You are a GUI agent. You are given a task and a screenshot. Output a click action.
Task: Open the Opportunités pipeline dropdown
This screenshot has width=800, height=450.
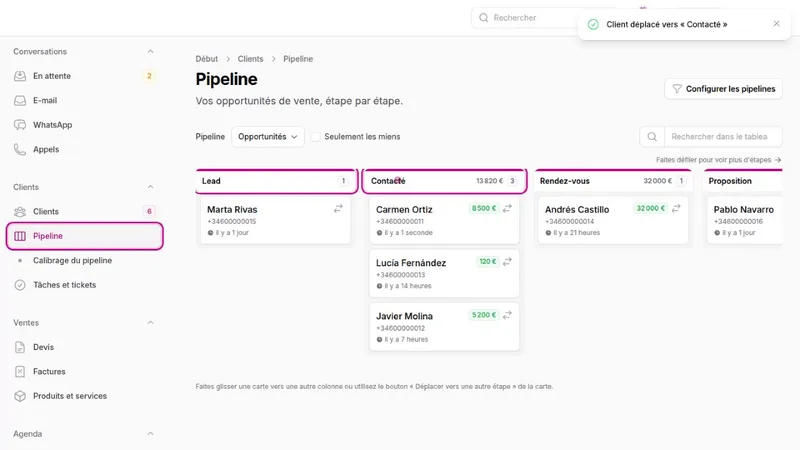[x=268, y=137]
